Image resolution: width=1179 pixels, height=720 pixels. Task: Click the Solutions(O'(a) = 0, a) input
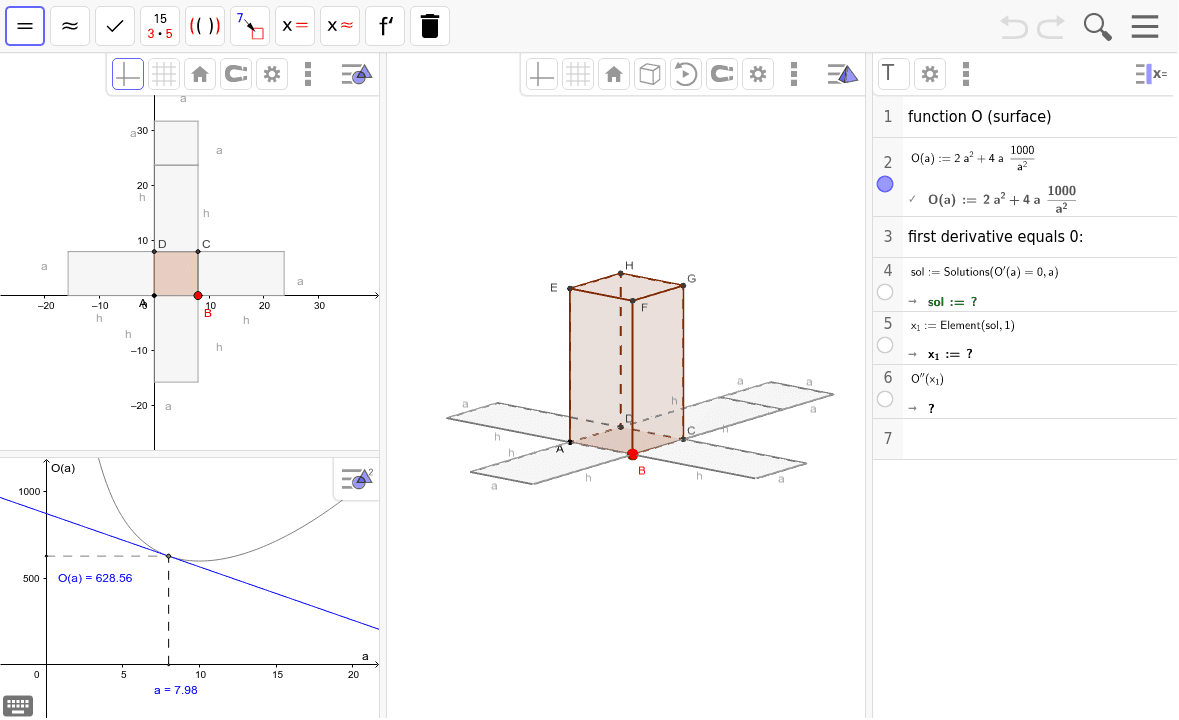pos(984,272)
